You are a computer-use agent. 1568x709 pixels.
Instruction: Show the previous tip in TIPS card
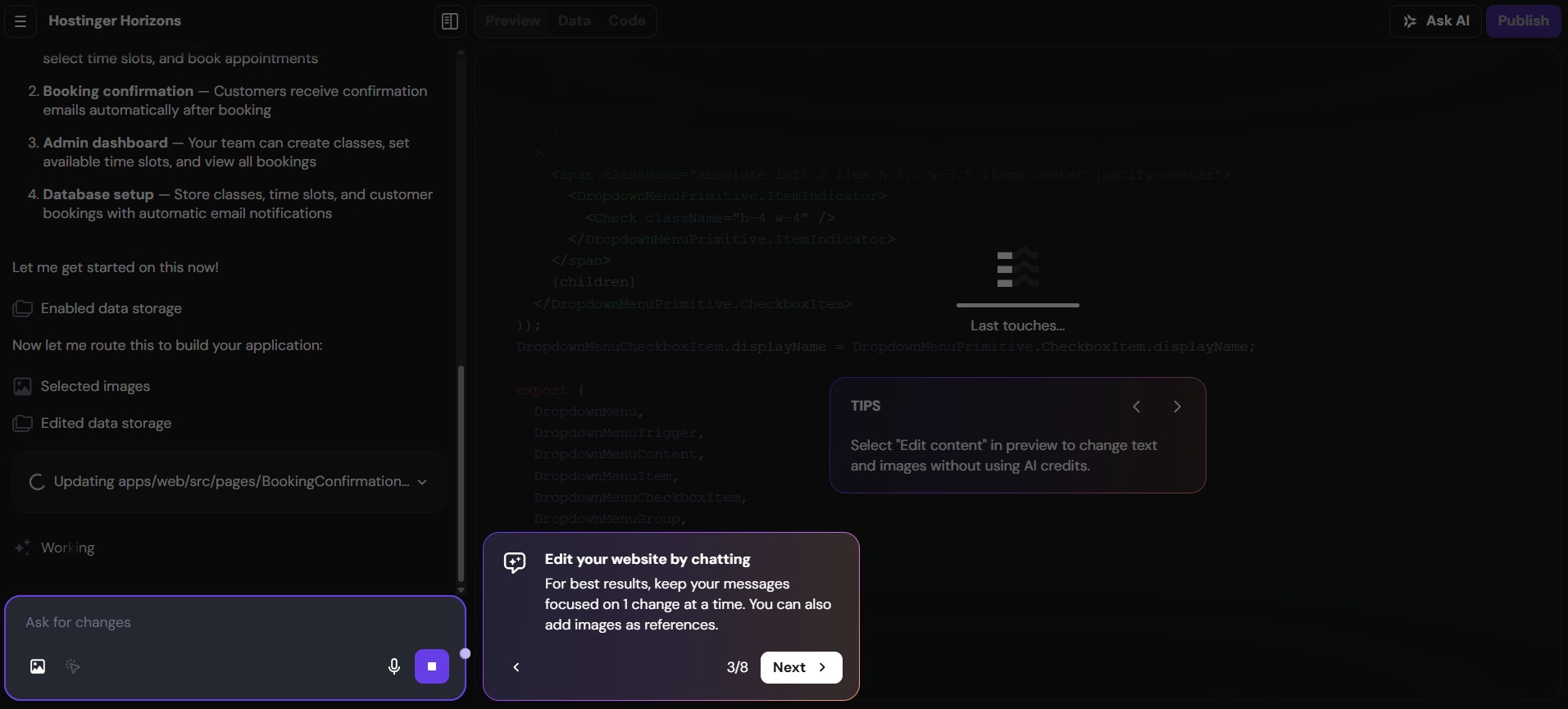click(1136, 407)
